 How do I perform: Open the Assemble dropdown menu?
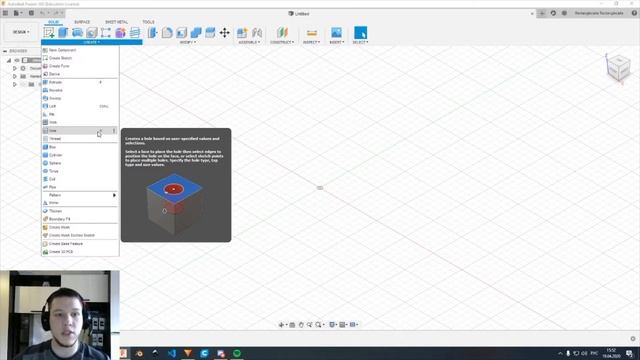pos(249,42)
